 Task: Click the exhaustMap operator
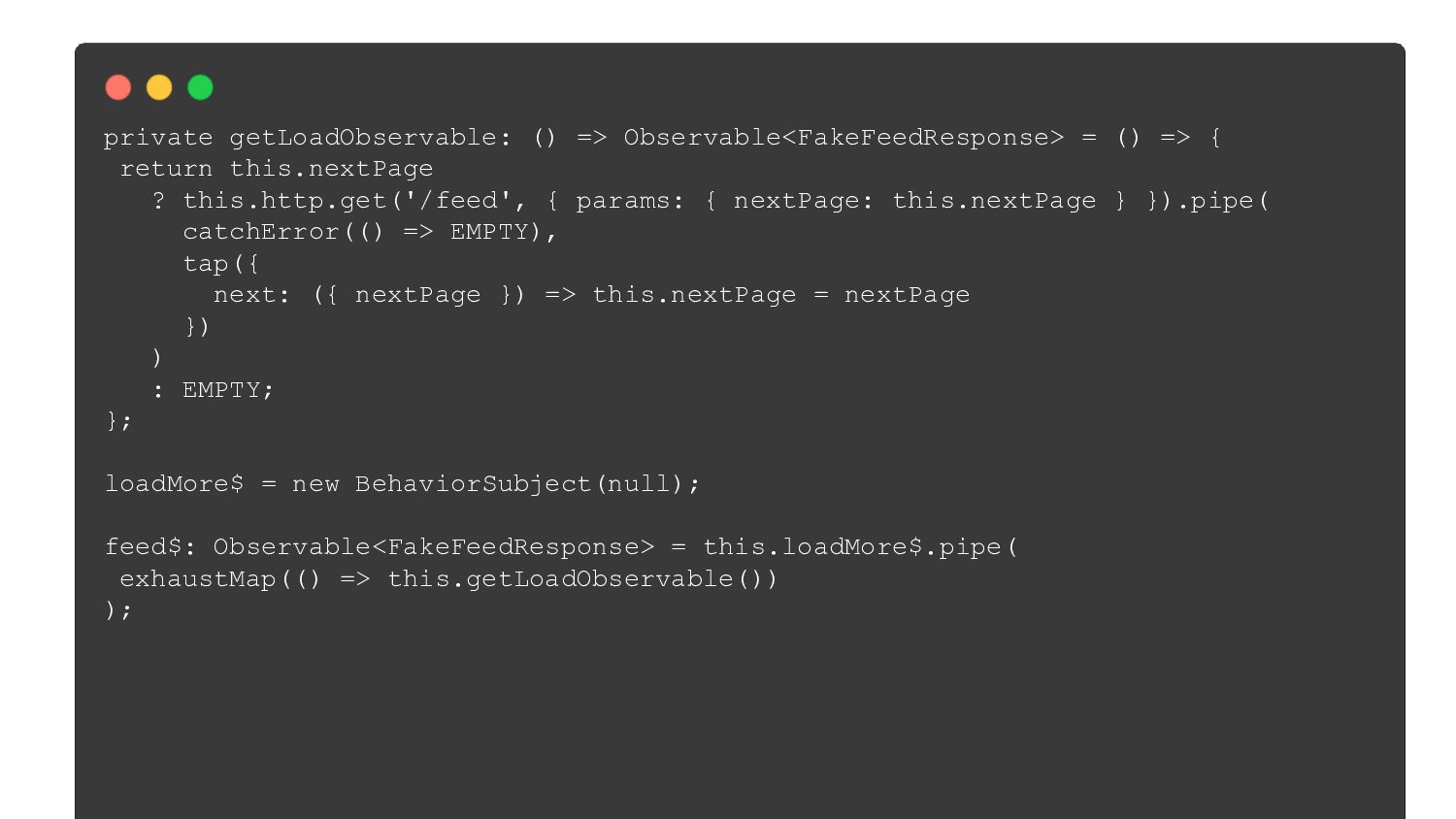(198, 578)
